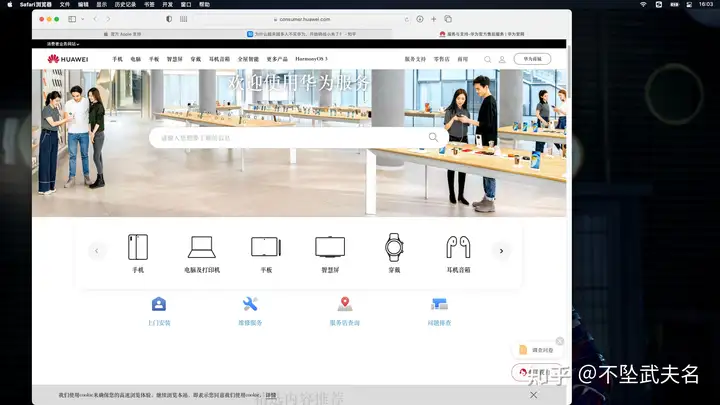Open the 智慧屏 nav menu item

pyautogui.click(x=174, y=59)
